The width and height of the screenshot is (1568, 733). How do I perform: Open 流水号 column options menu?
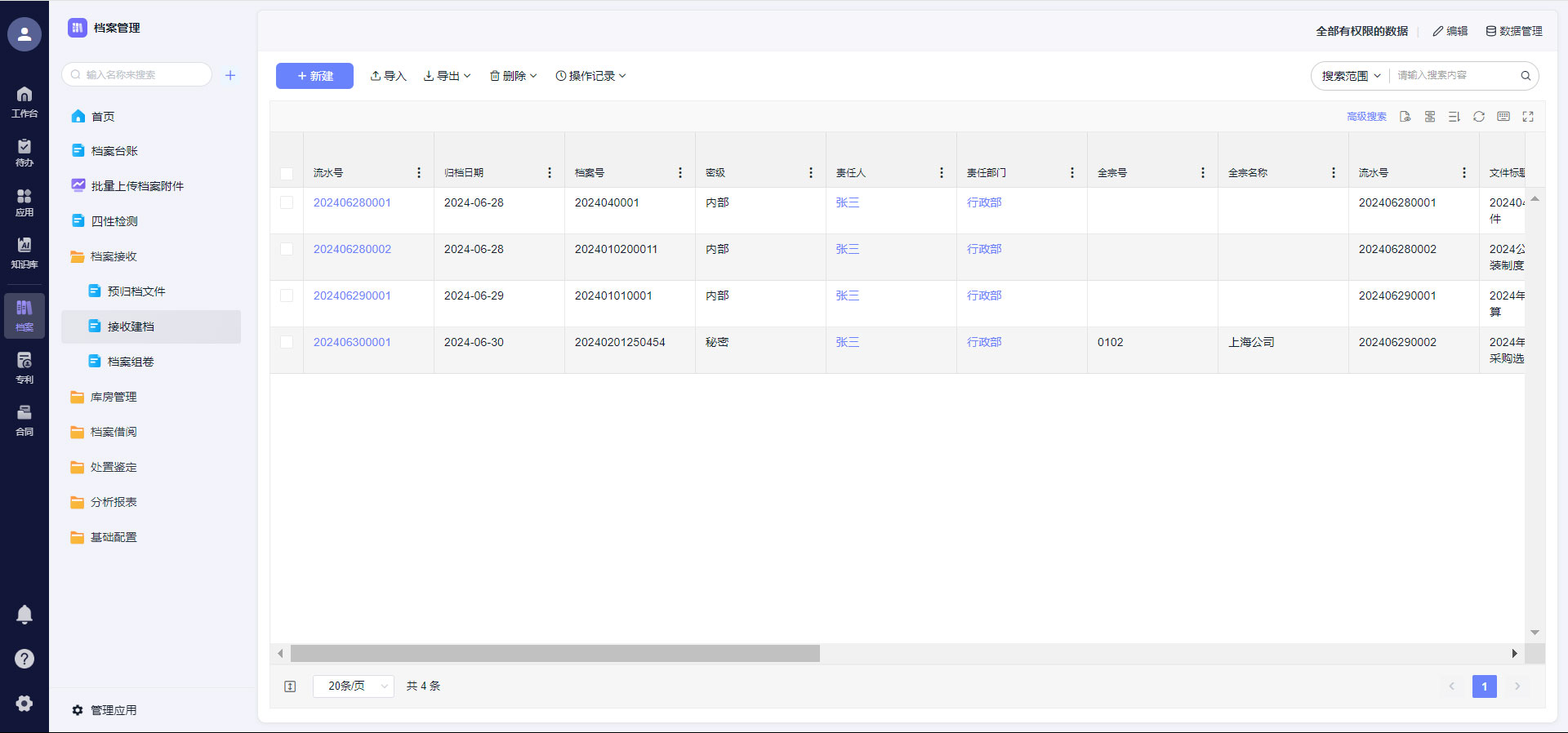click(x=419, y=173)
